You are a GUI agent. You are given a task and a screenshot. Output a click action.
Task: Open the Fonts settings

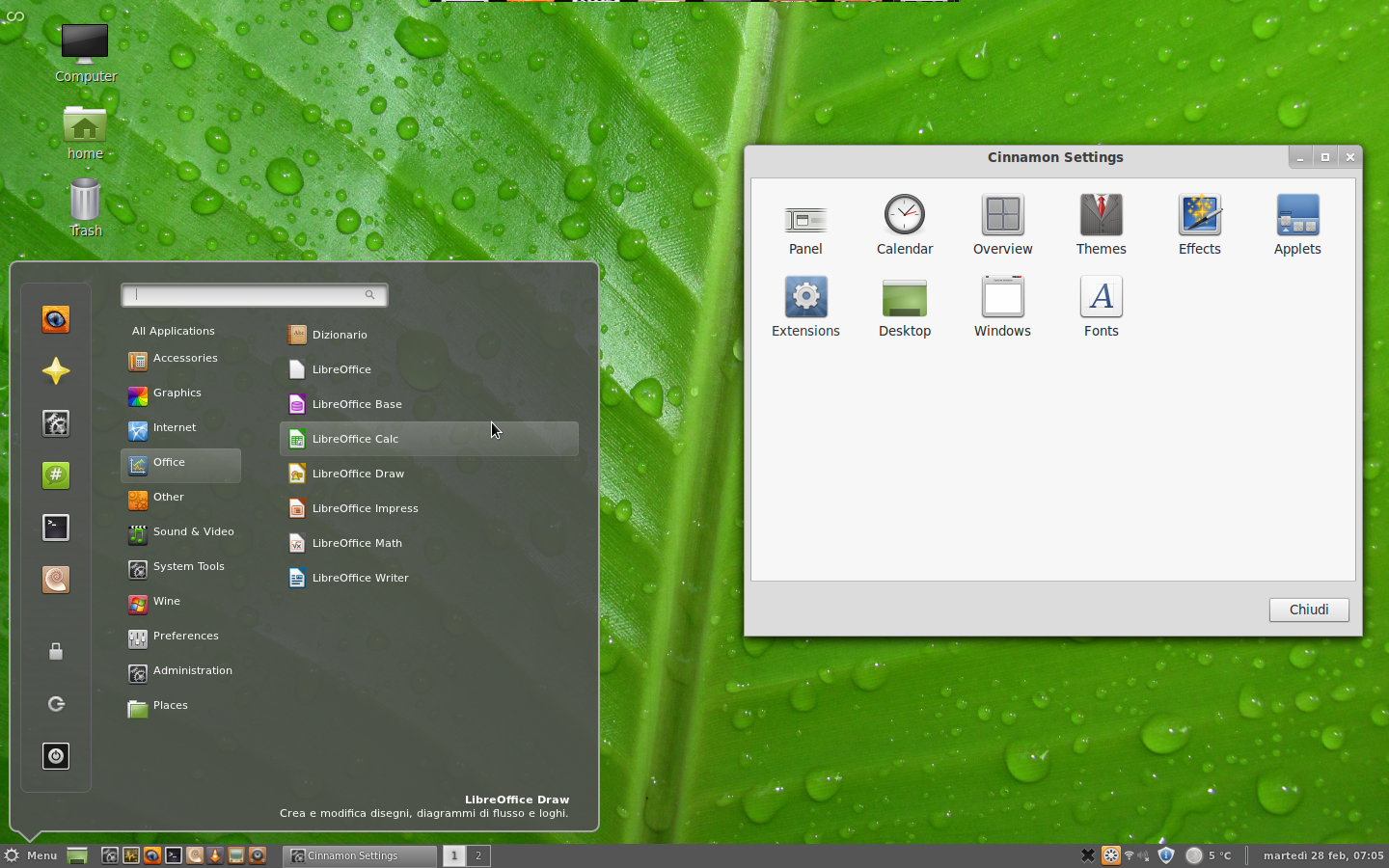click(1101, 297)
